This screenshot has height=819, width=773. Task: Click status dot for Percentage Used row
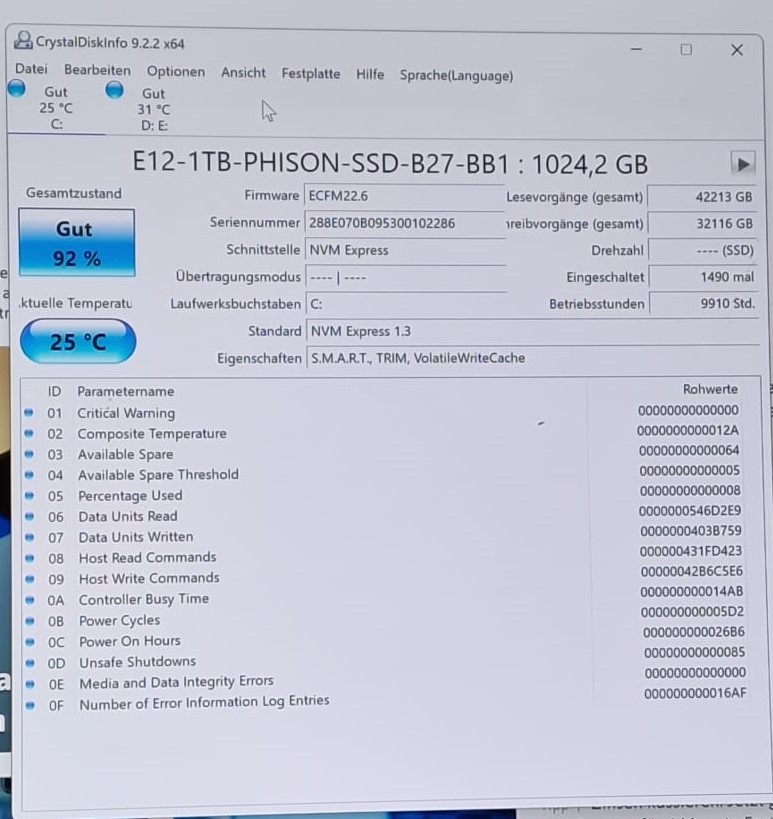[x=29, y=495]
